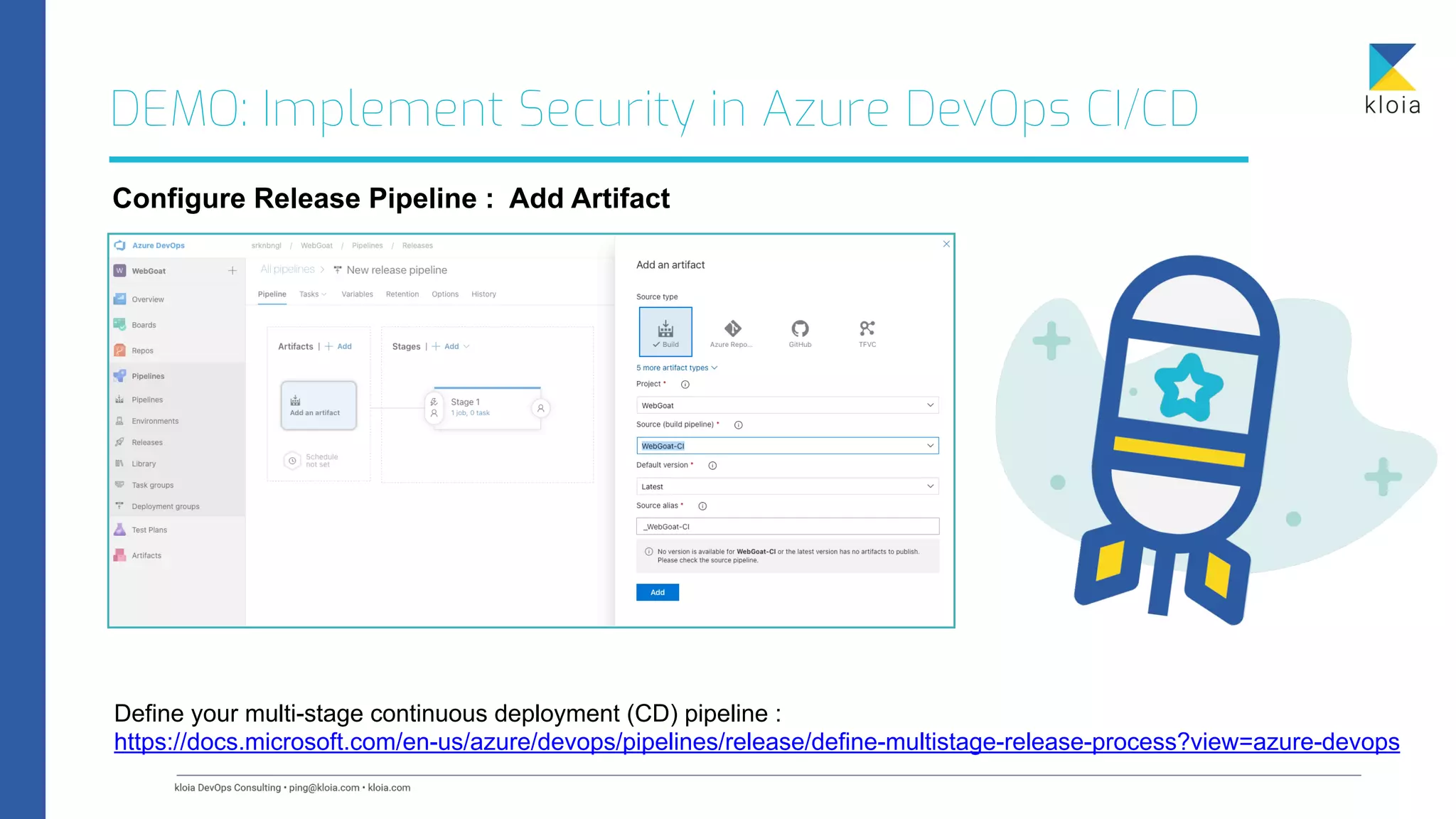Open the Source build pipeline dropdown
The width and height of the screenshot is (1456, 819).
click(787, 446)
